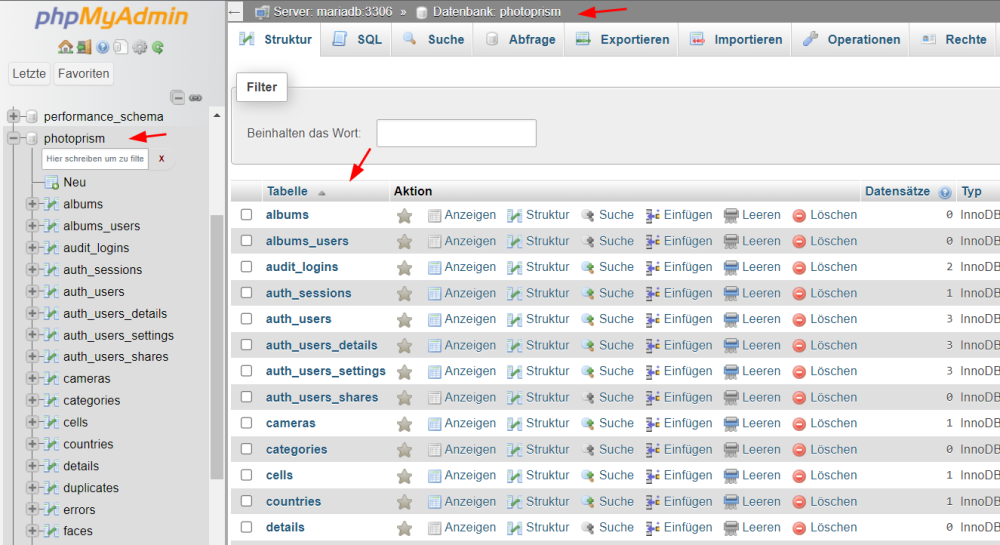1000x545 pixels.
Task: Clear the tree filter with red X
Action: 161,159
